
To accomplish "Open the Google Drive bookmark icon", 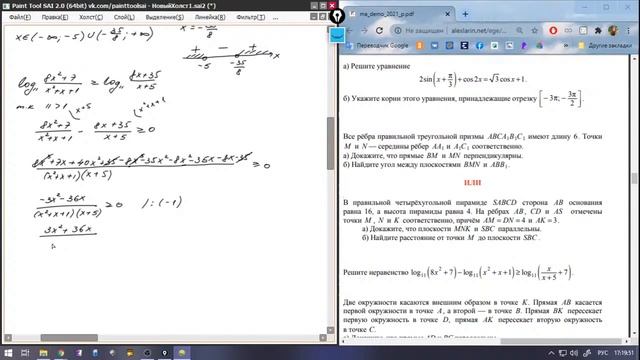I will tap(539, 46).
